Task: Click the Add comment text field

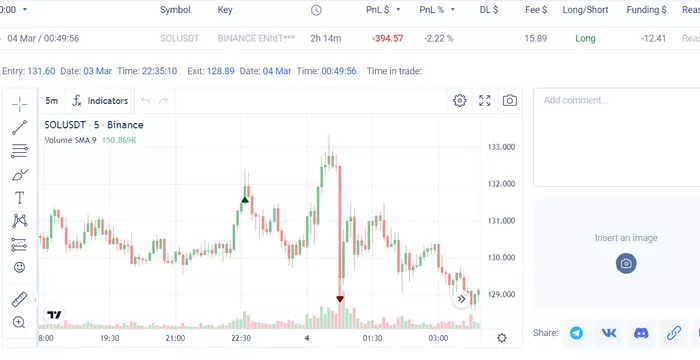Action: pos(617,138)
